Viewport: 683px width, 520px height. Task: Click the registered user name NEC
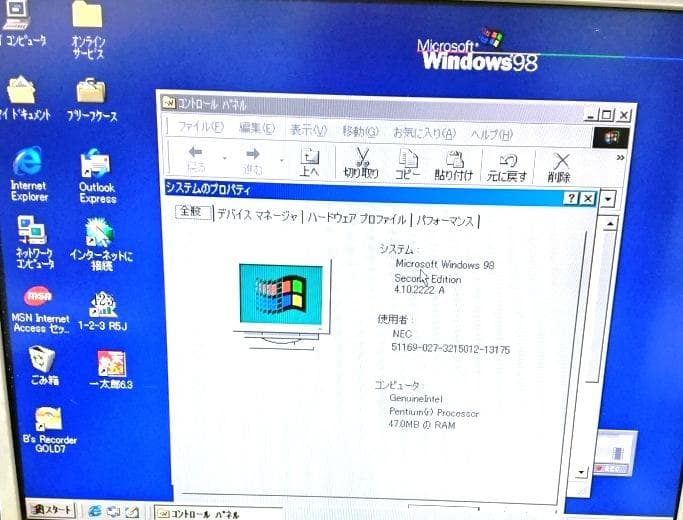[x=402, y=334]
